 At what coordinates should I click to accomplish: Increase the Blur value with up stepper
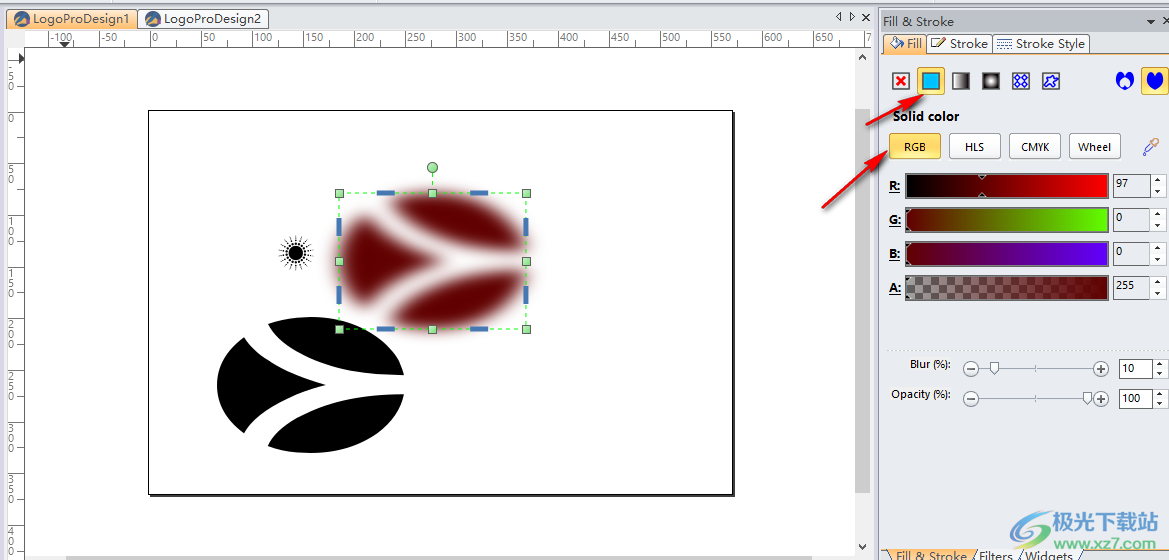1159,364
